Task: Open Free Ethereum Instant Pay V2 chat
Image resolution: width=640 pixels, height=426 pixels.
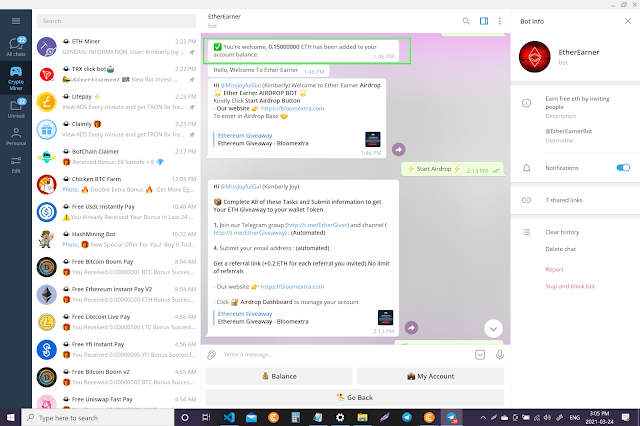Action: (x=116, y=294)
